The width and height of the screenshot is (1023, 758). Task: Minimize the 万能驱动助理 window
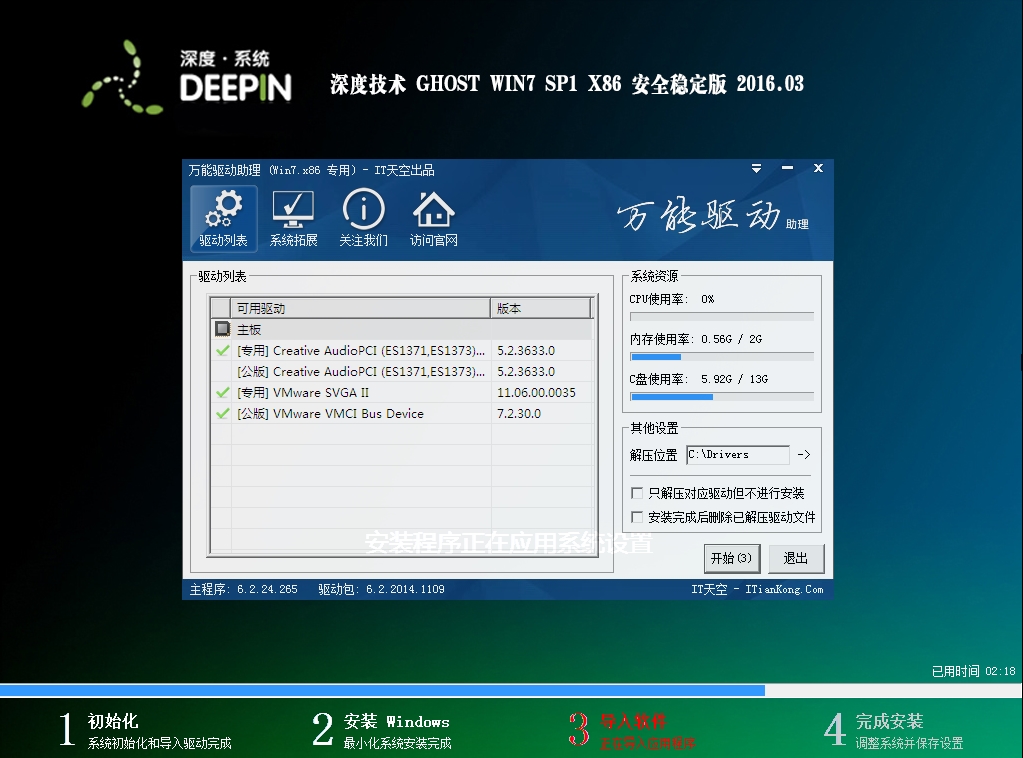tap(787, 168)
